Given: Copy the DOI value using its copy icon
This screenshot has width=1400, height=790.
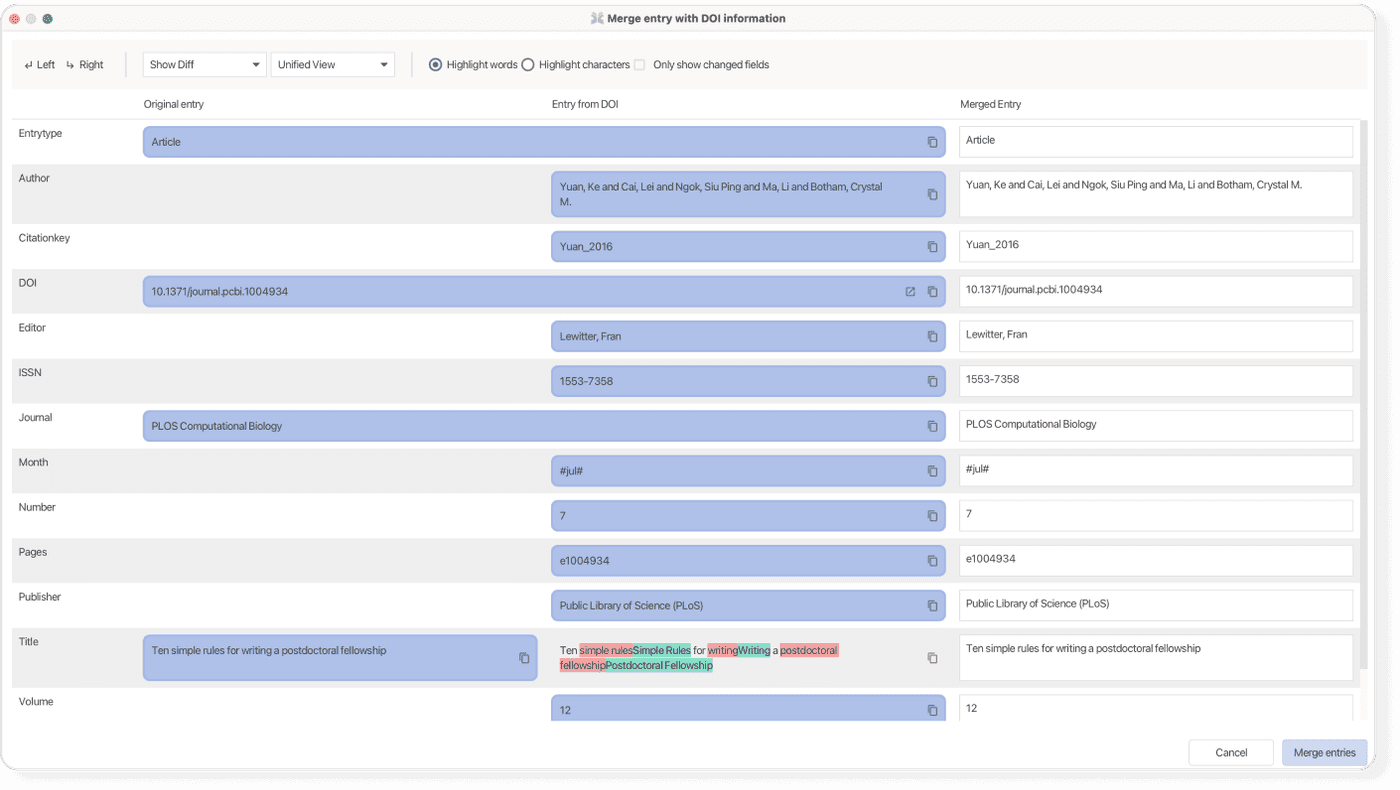Looking at the screenshot, I should click(x=931, y=291).
